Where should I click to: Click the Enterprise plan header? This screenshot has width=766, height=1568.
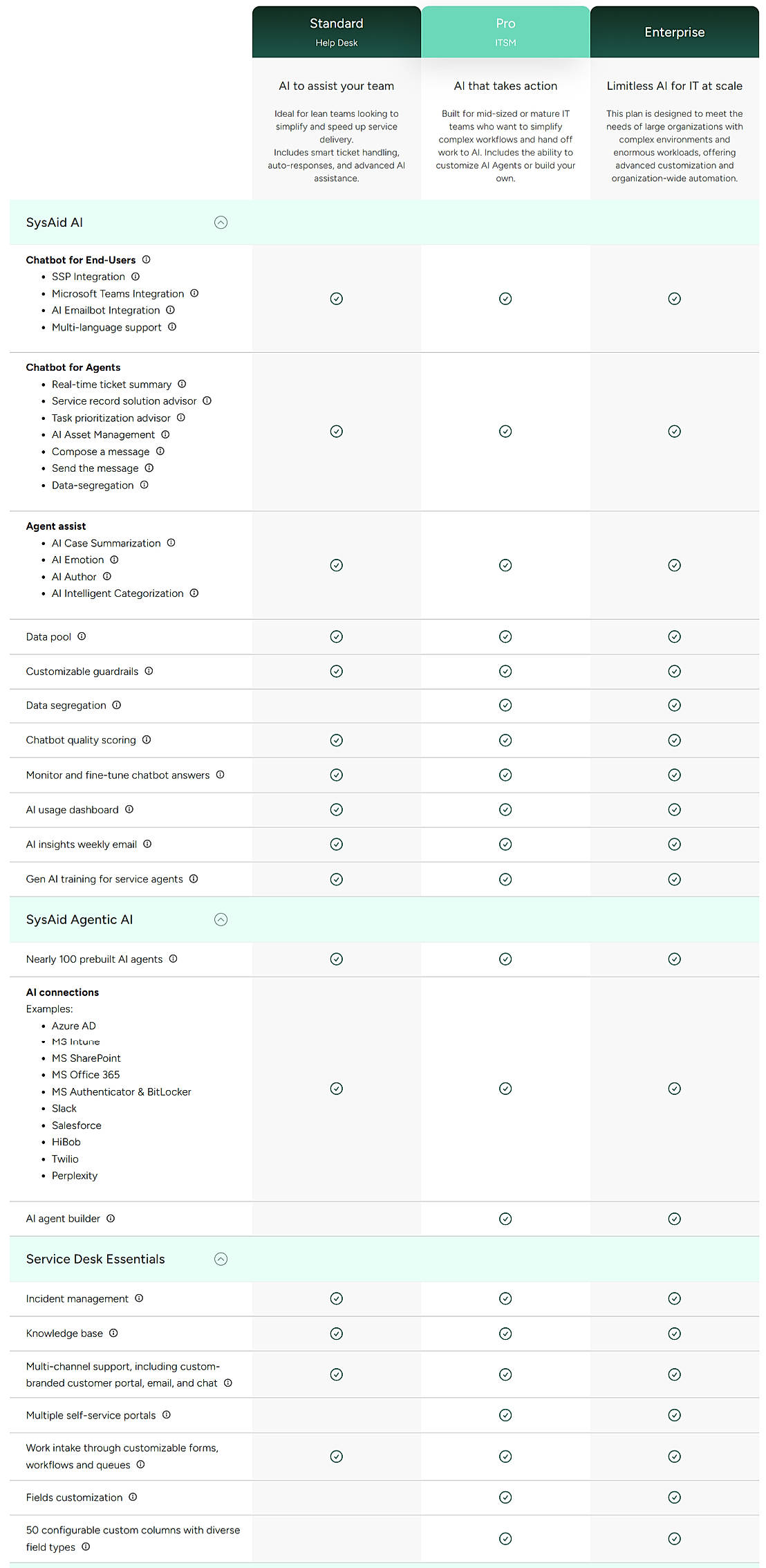click(674, 31)
